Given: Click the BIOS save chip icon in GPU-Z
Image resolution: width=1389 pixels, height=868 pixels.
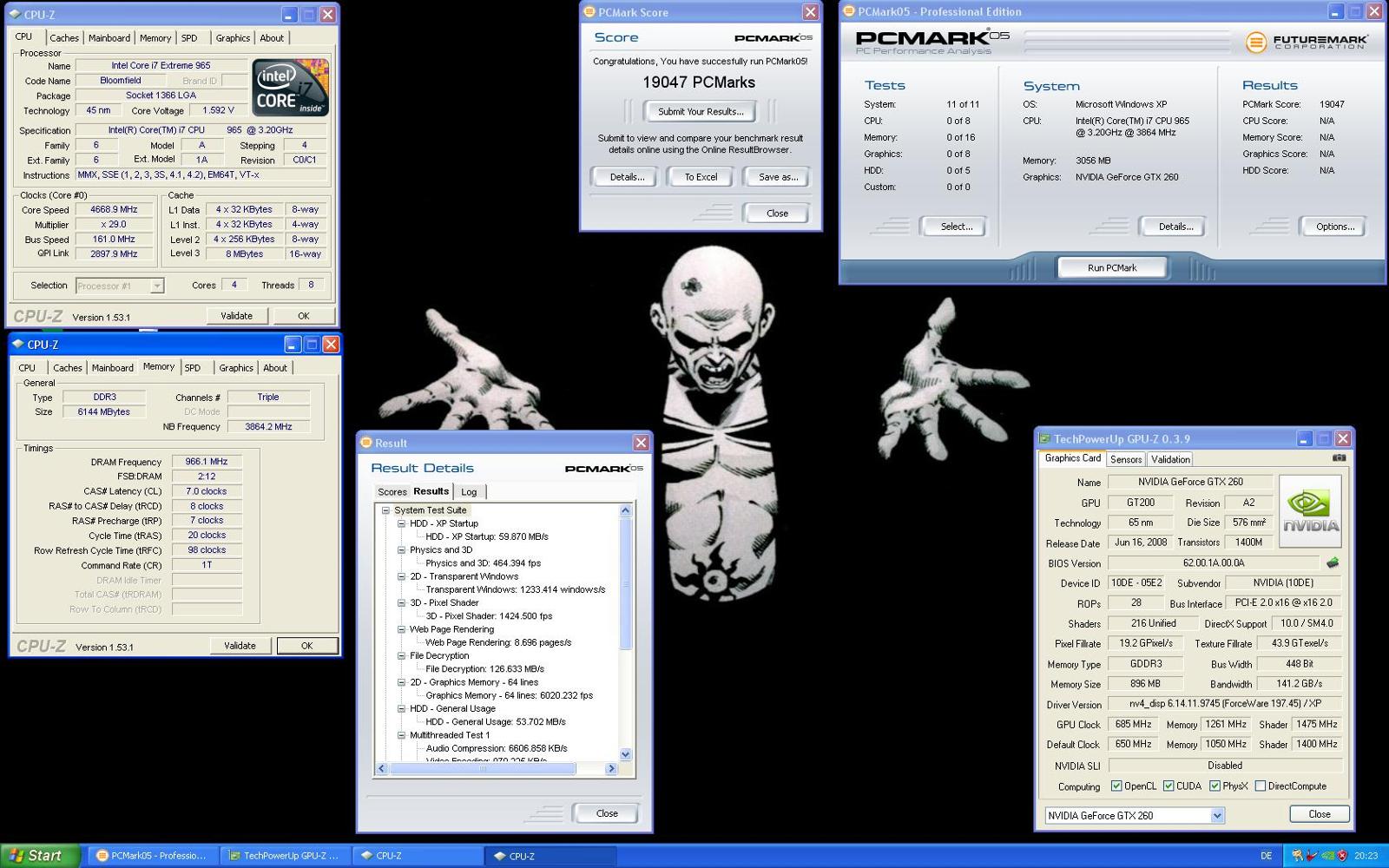Looking at the screenshot, I should tap(1333, 563).
